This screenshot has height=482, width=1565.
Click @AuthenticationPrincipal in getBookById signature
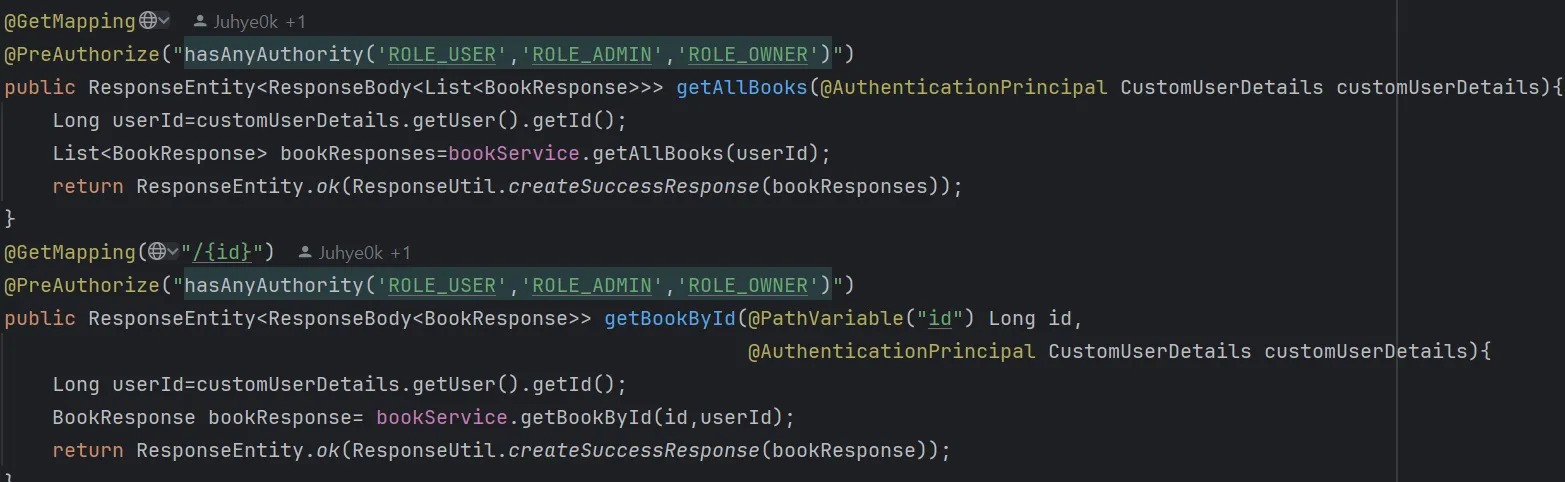pyautogui.click(x=892, y=351)
